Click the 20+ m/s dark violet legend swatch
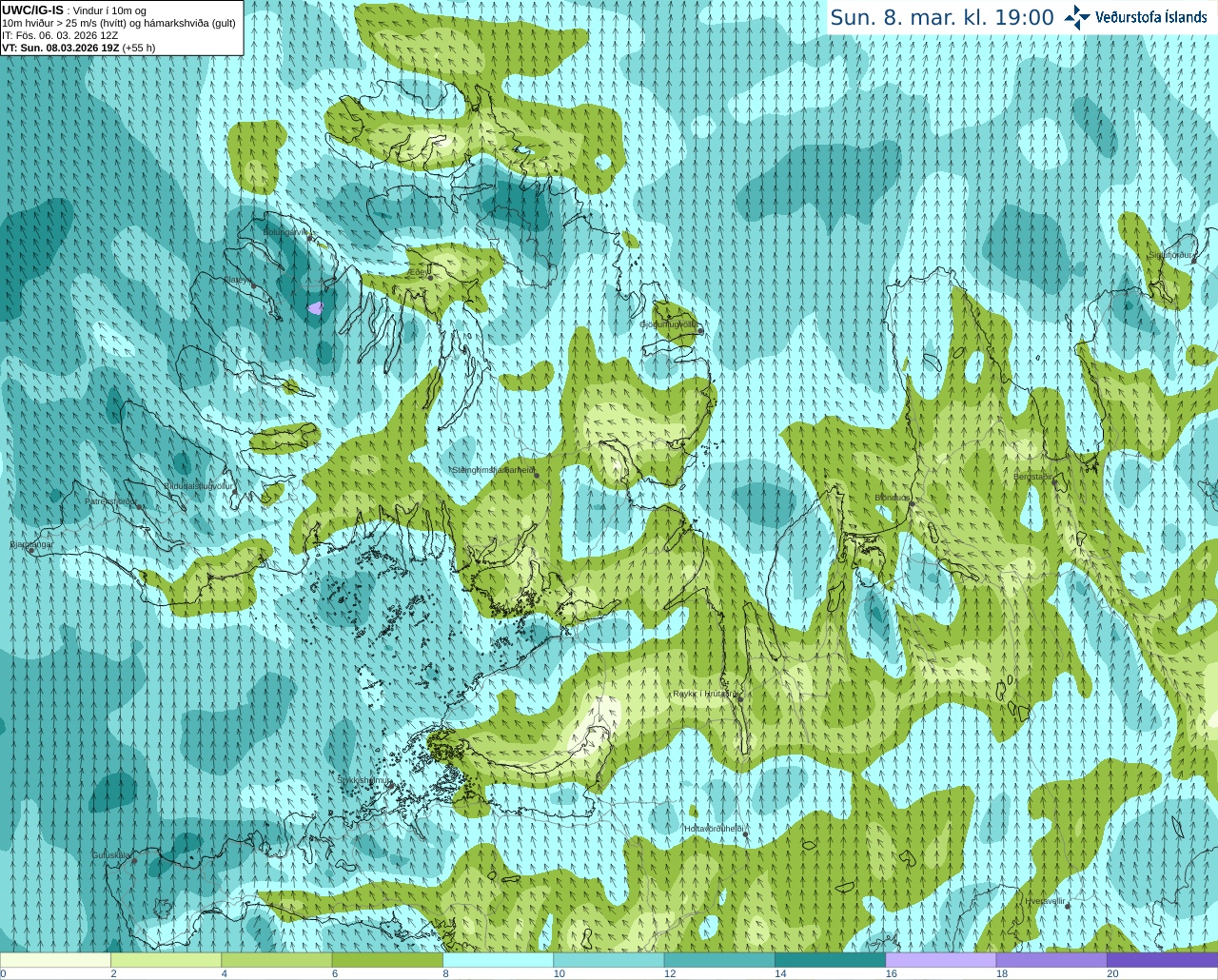The height and width of the screenshot is (980, 1218). point(1162,960)
